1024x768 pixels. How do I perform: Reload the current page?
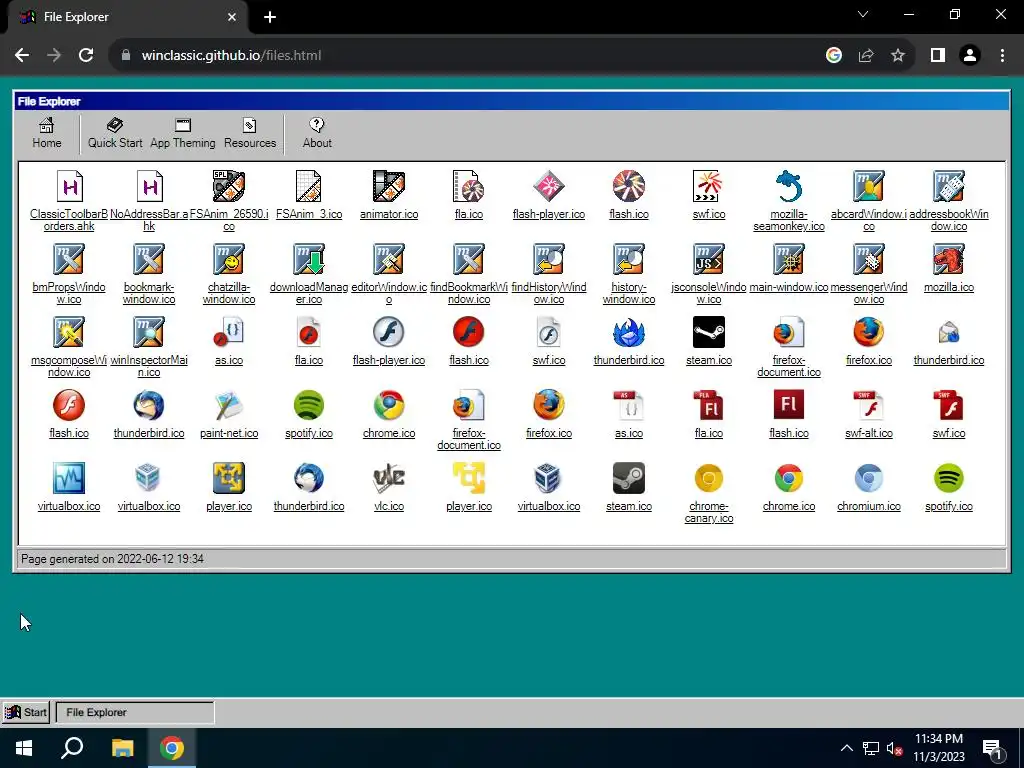click(86, 56)
